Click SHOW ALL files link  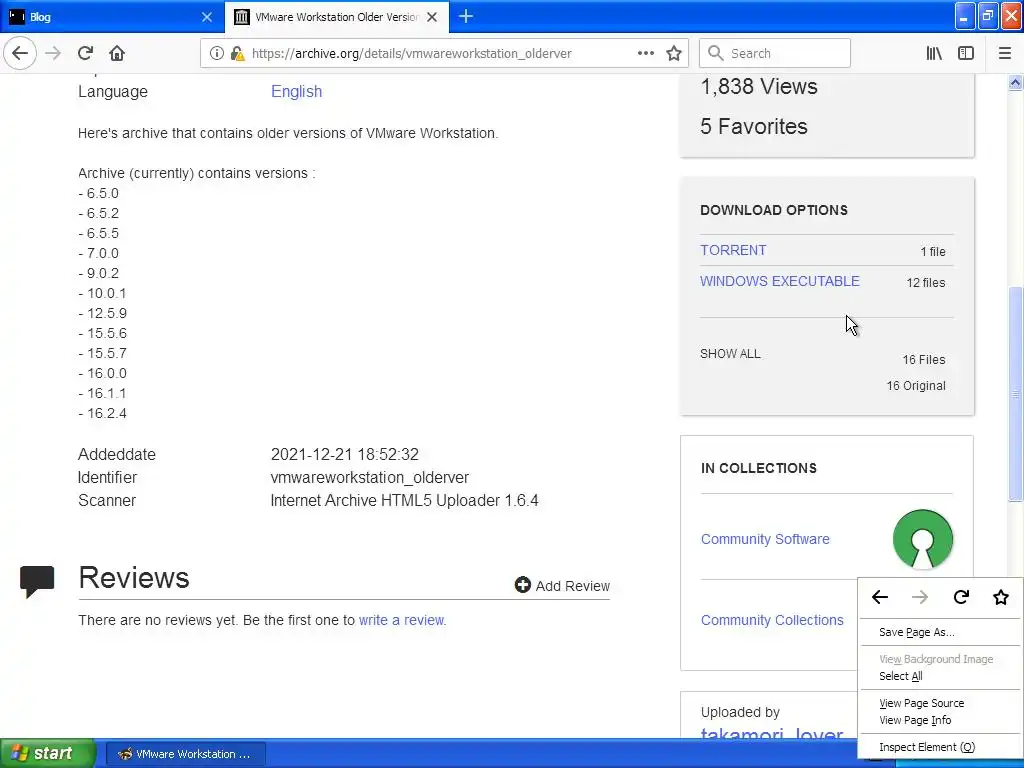click(x=730, y=353)
